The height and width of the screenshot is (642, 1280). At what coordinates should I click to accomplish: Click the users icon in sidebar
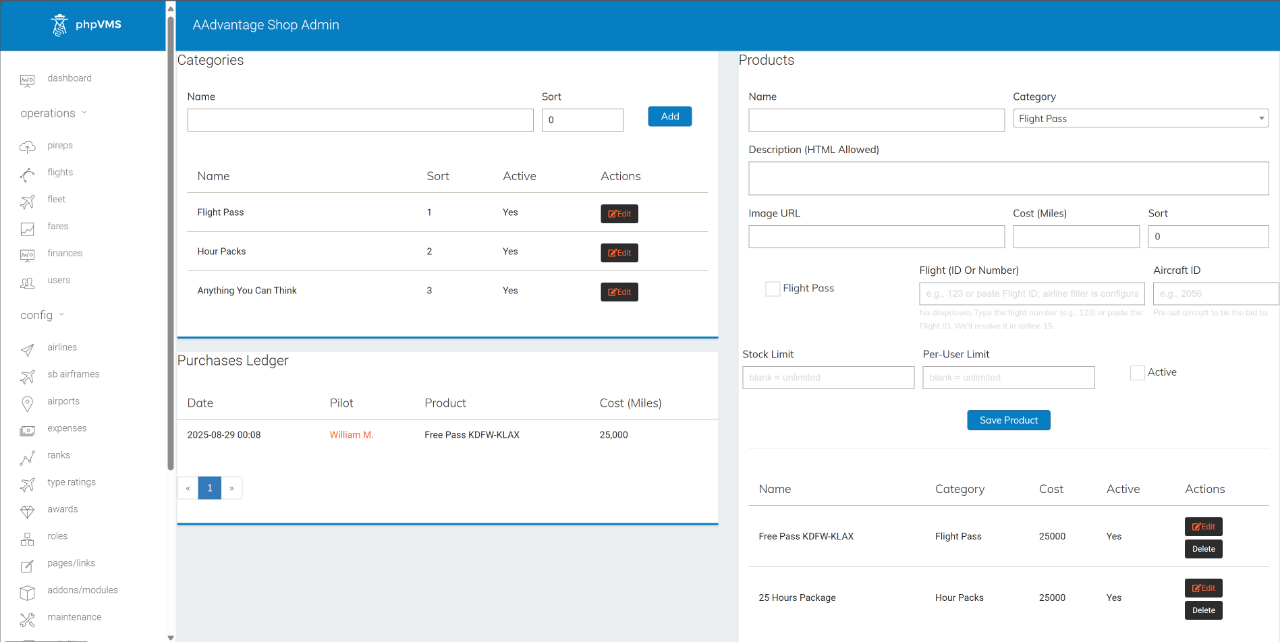tap(28, 282)
